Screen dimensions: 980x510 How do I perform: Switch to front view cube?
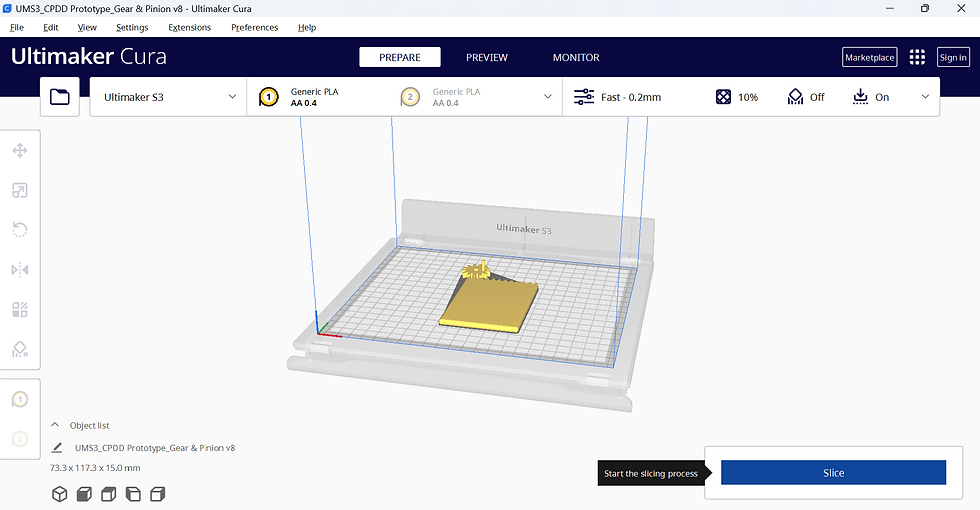[x=84, y=494]
